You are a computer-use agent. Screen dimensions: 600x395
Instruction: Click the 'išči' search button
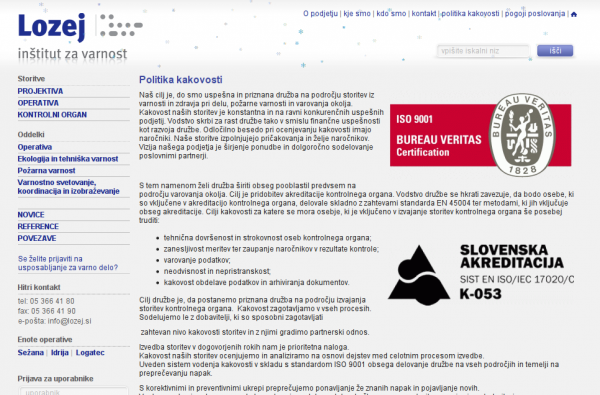(555, 51)
